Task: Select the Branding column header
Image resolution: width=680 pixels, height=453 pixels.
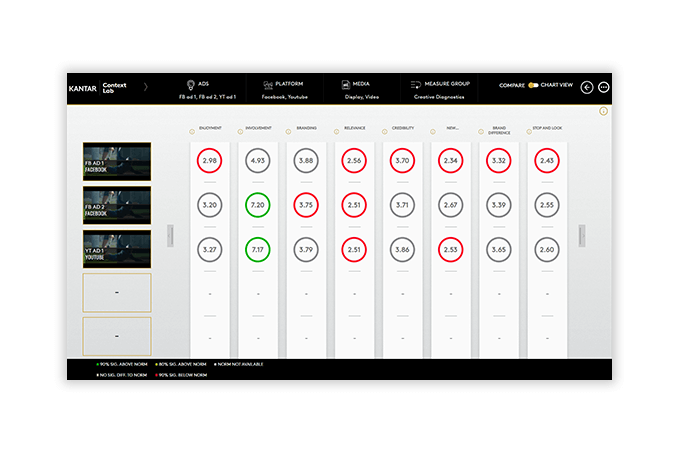Action: click(307, 128)
